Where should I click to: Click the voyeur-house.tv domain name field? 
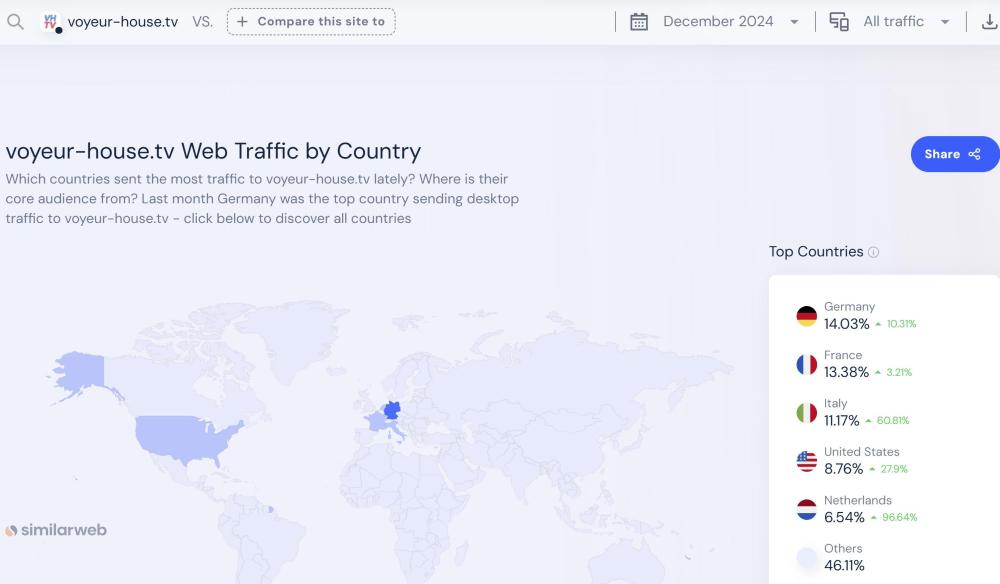123,22
